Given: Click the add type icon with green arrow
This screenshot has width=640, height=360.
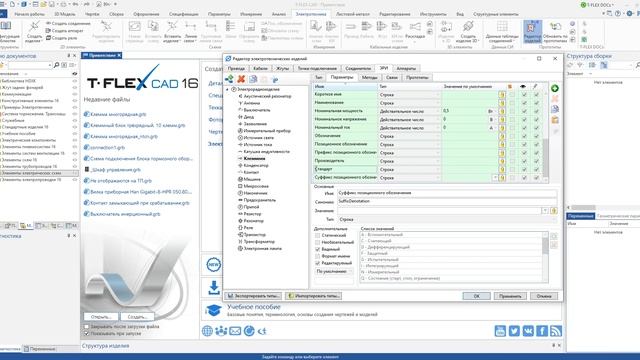Looking at the screenshot, I should click(229, 79).
